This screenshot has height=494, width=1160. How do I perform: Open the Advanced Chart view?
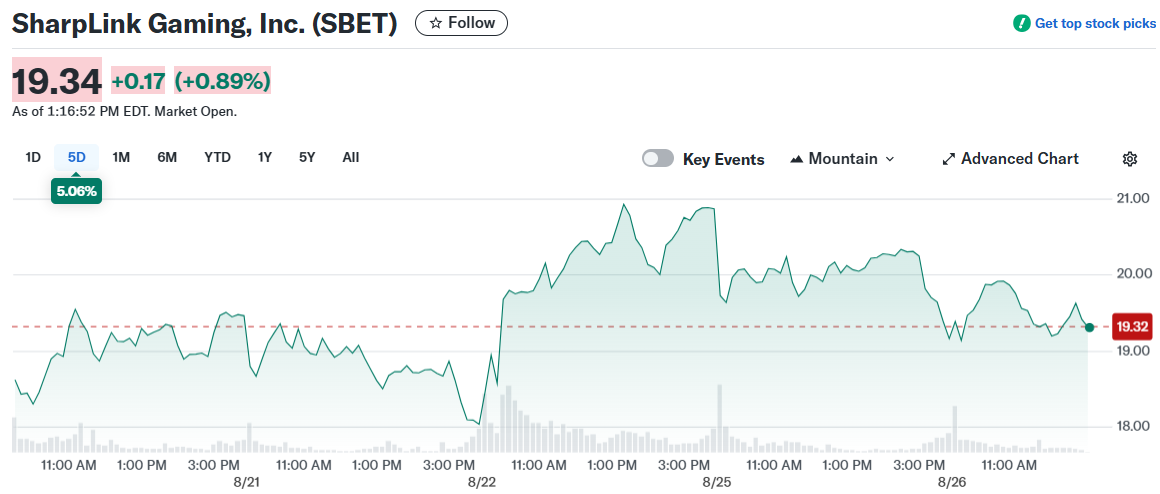(x=1019, y=159)
